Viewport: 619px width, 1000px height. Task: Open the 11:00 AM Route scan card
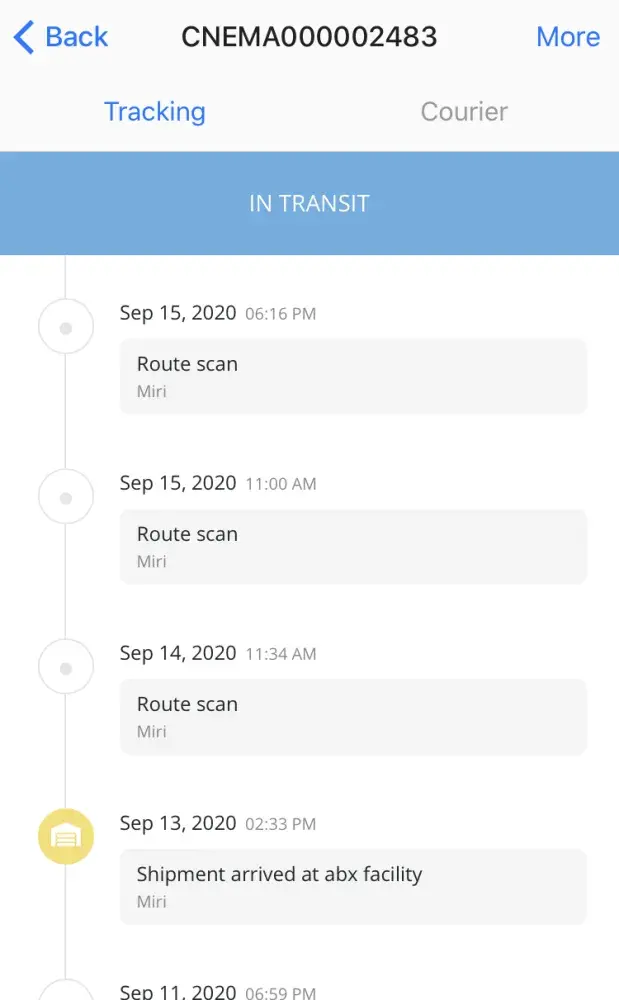pyautogui.click(x=353, y=546)
